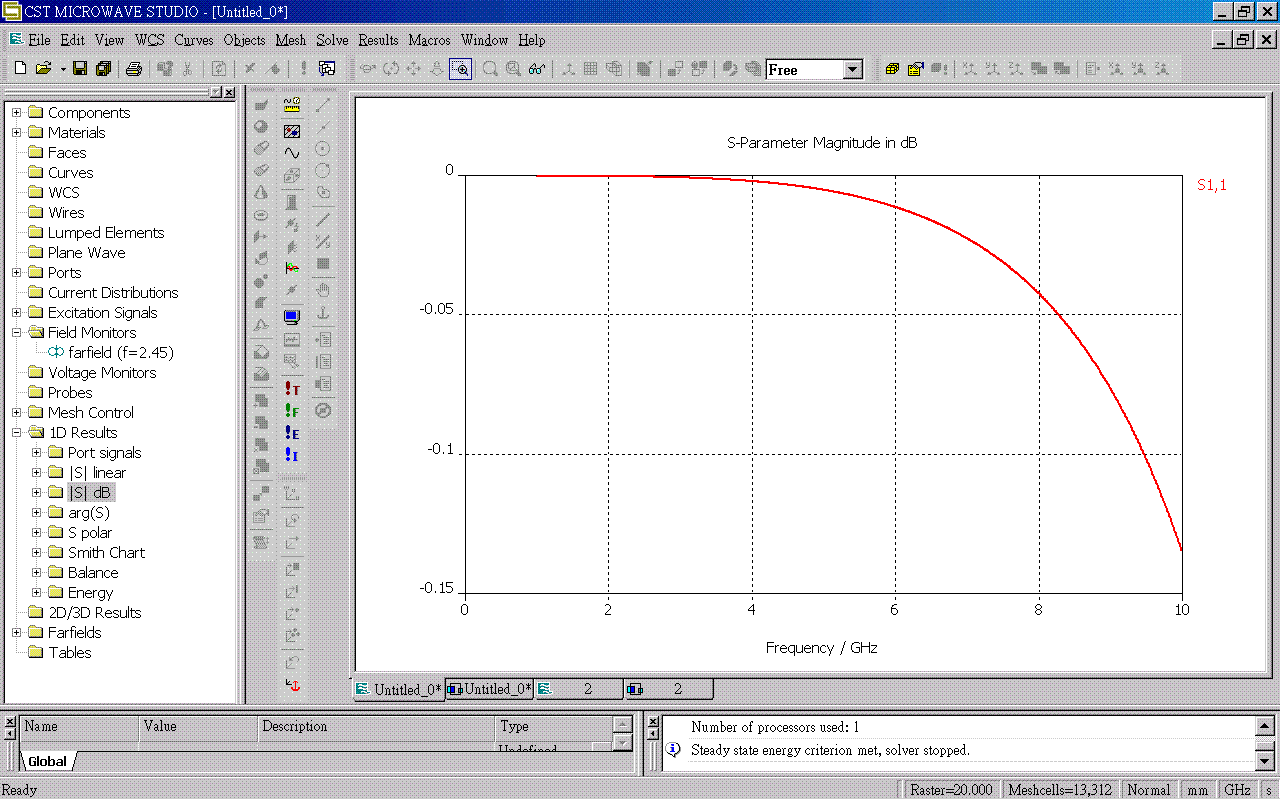Screen dimensions: 1280x800
Task: Open the units ruler icon in tool column
Action: click(x=292, y=105)
